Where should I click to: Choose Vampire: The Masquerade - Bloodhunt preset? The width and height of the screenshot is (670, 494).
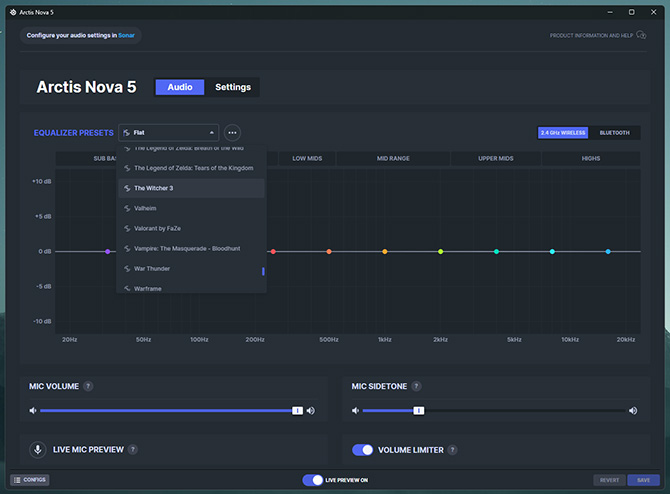191,248
